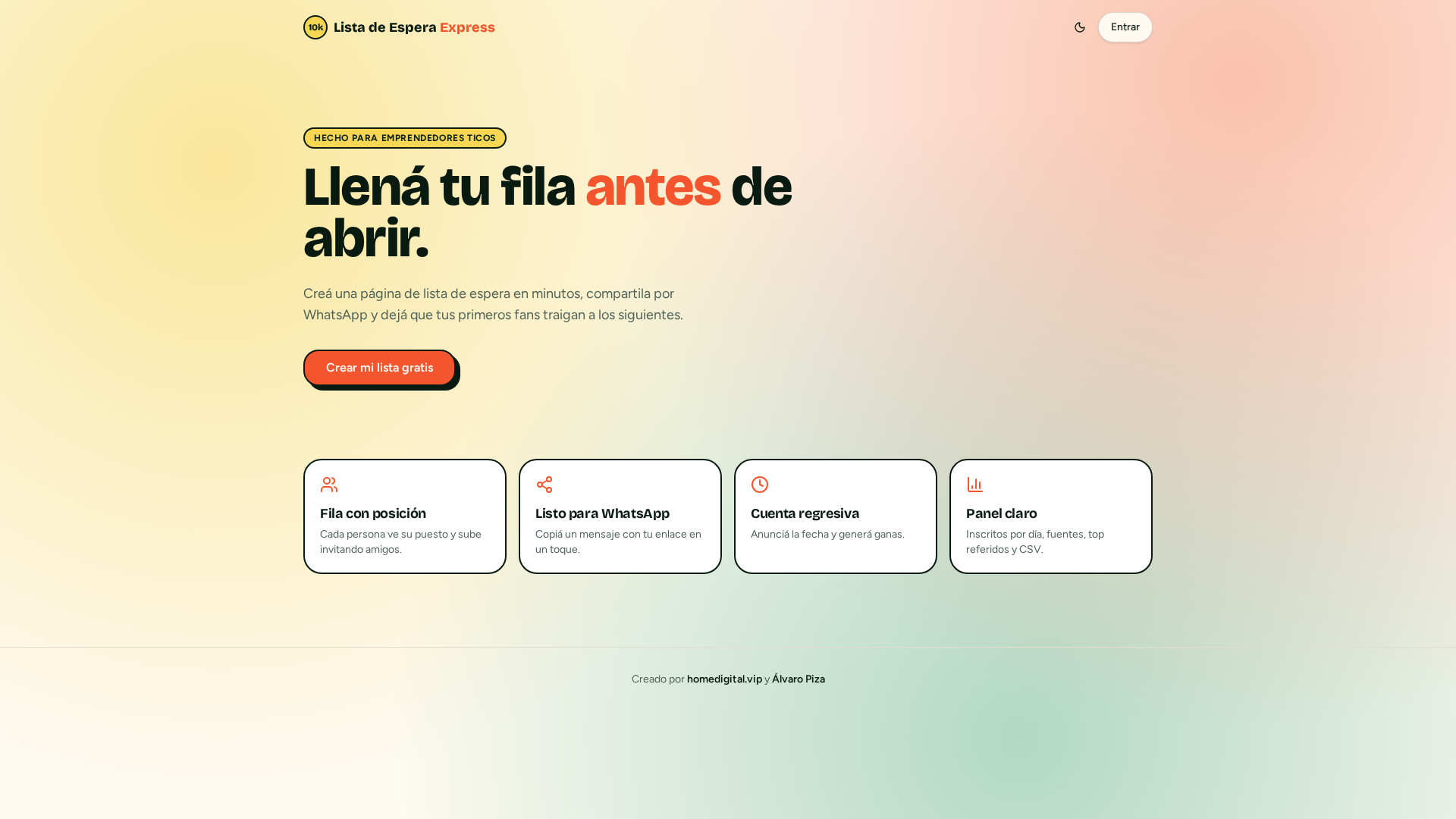Click the Crear mi lista gratis button
Image resolution: width=1456 pixels, height=819 pixels.
coord(379,368)
